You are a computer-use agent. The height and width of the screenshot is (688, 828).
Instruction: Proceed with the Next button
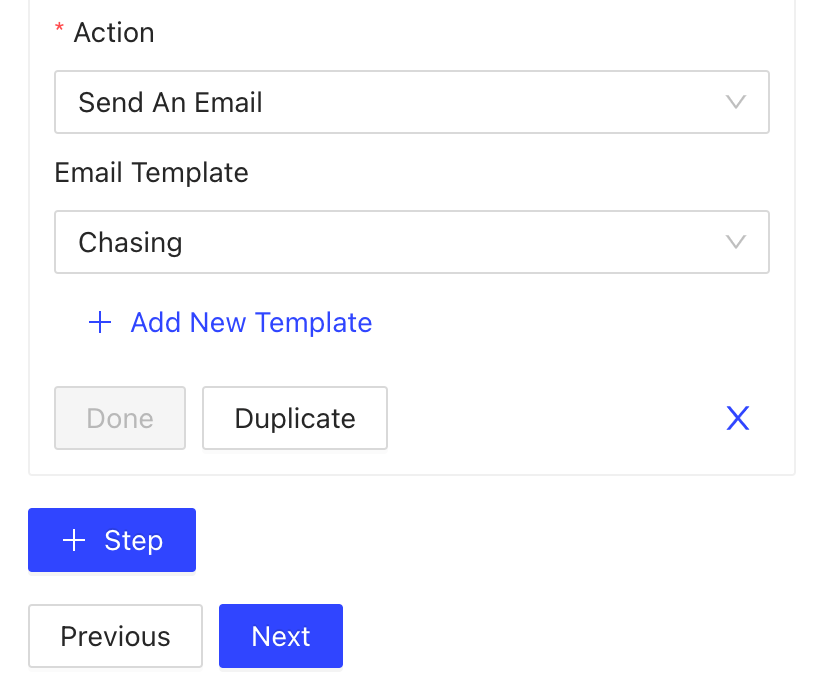[x=281, y=636]
